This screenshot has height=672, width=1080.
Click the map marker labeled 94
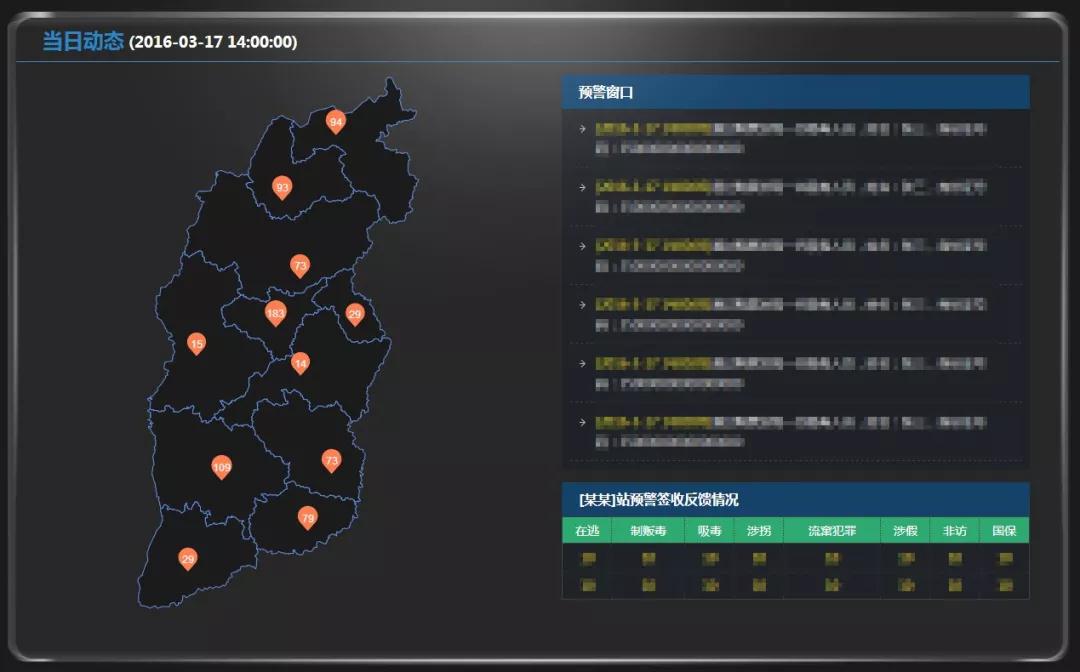(x=336, y=122)
